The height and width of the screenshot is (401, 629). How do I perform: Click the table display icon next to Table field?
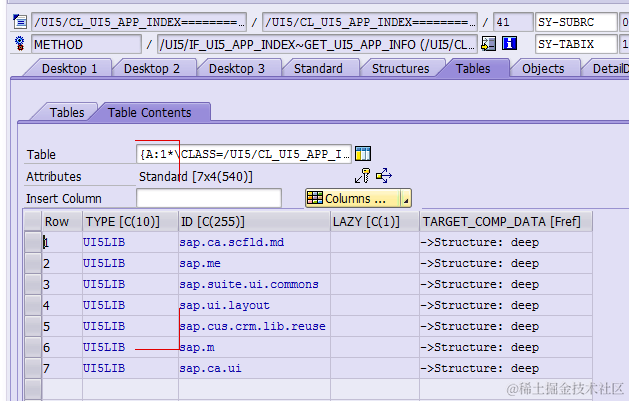click(363, 154)
